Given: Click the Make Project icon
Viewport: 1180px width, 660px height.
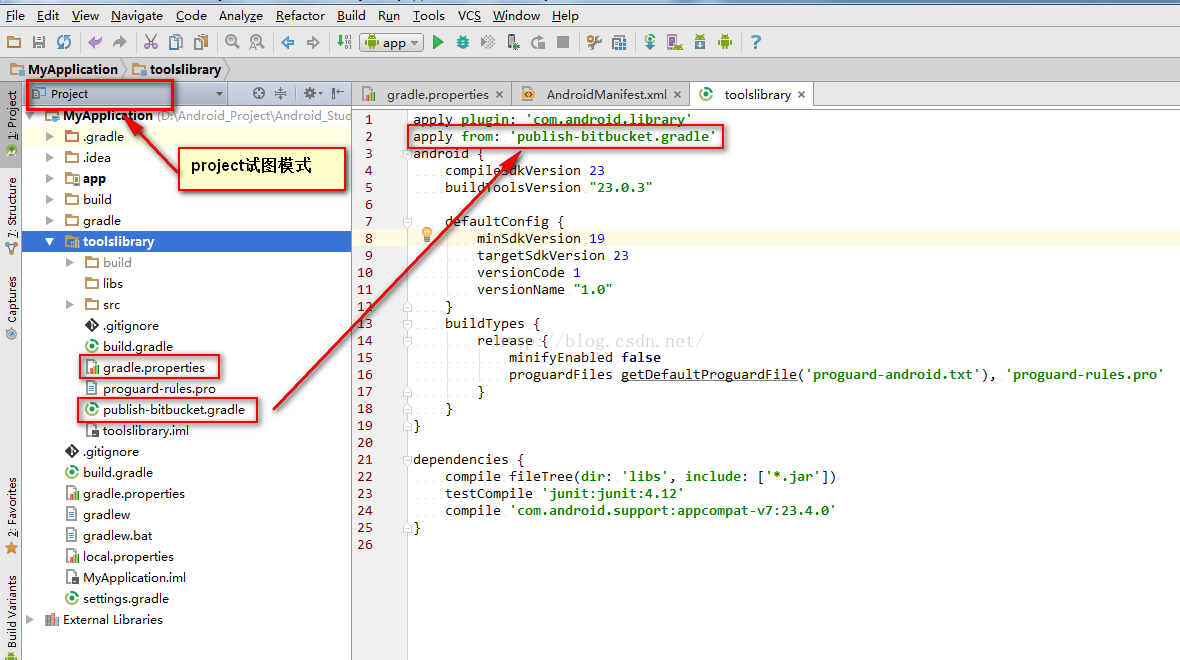Looking at the screenshot, I should (x=344, y=42).
